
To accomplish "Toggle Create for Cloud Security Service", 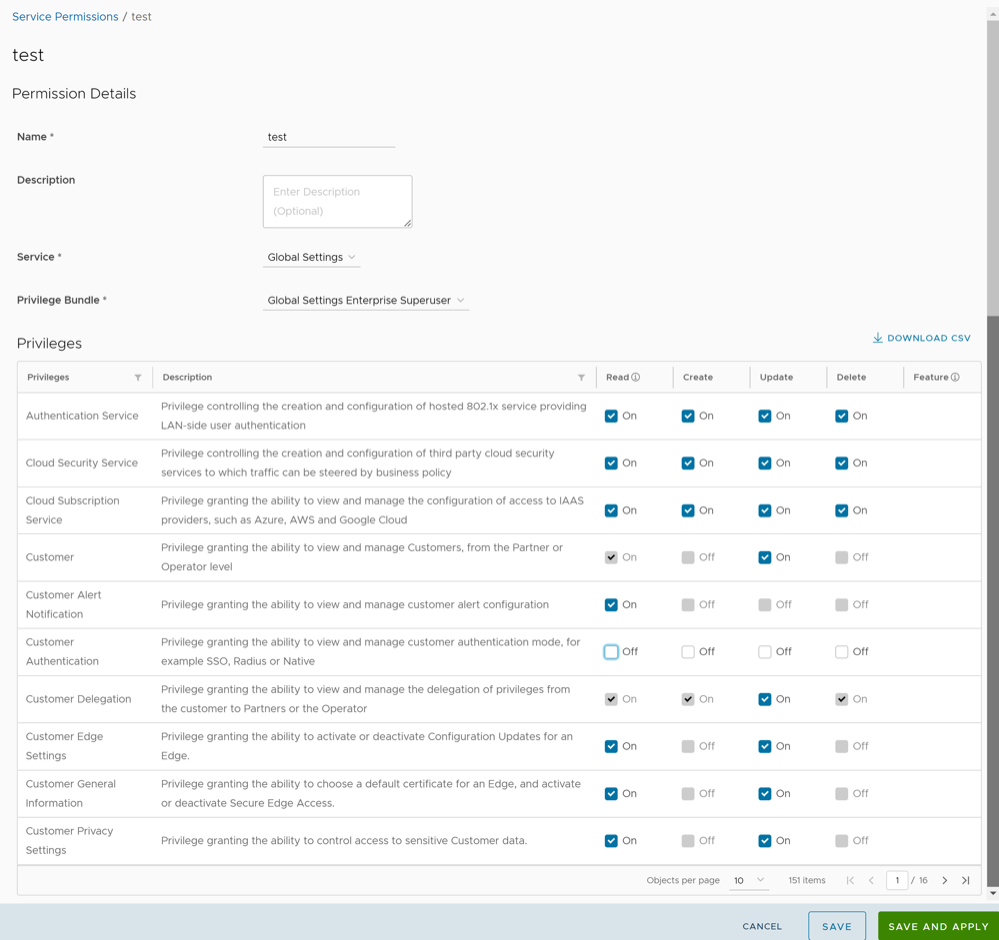I will (688, 463).
